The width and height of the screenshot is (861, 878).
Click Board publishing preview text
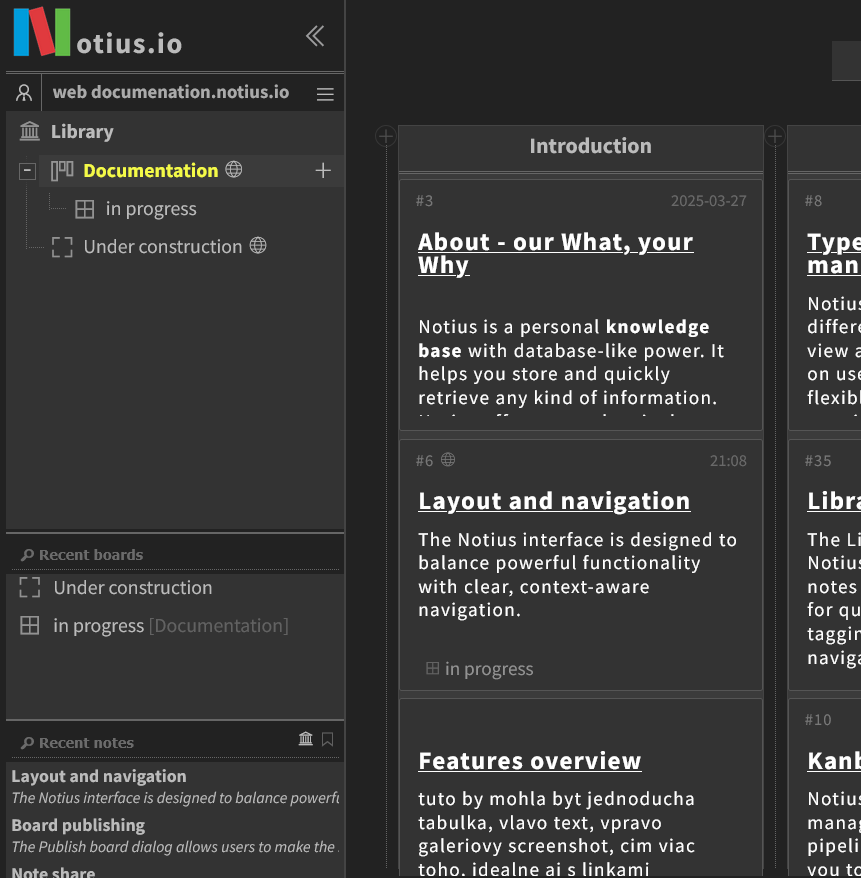175,847
